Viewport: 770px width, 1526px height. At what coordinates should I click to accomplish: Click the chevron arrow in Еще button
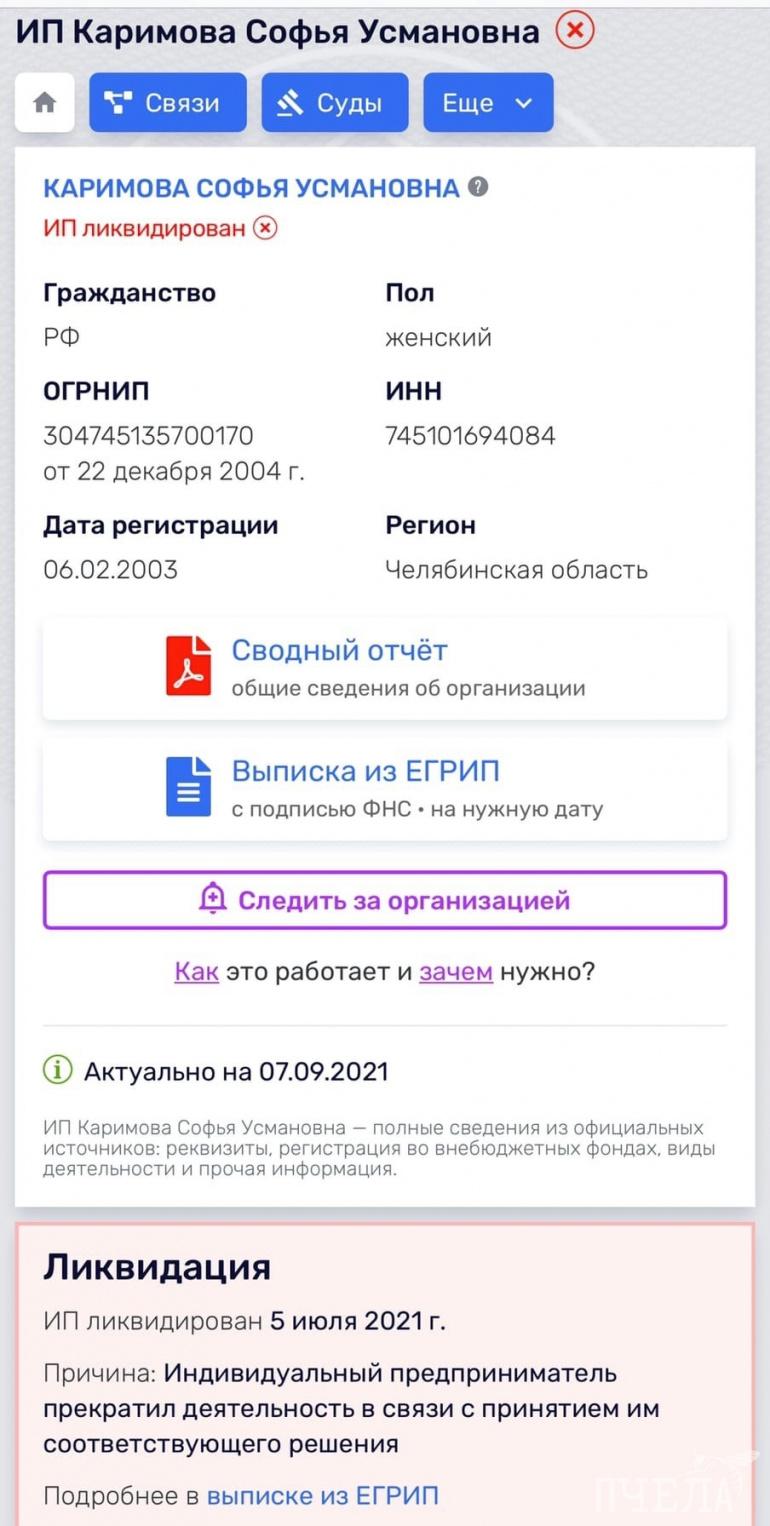pyautogui.click(x=523, y=103)
